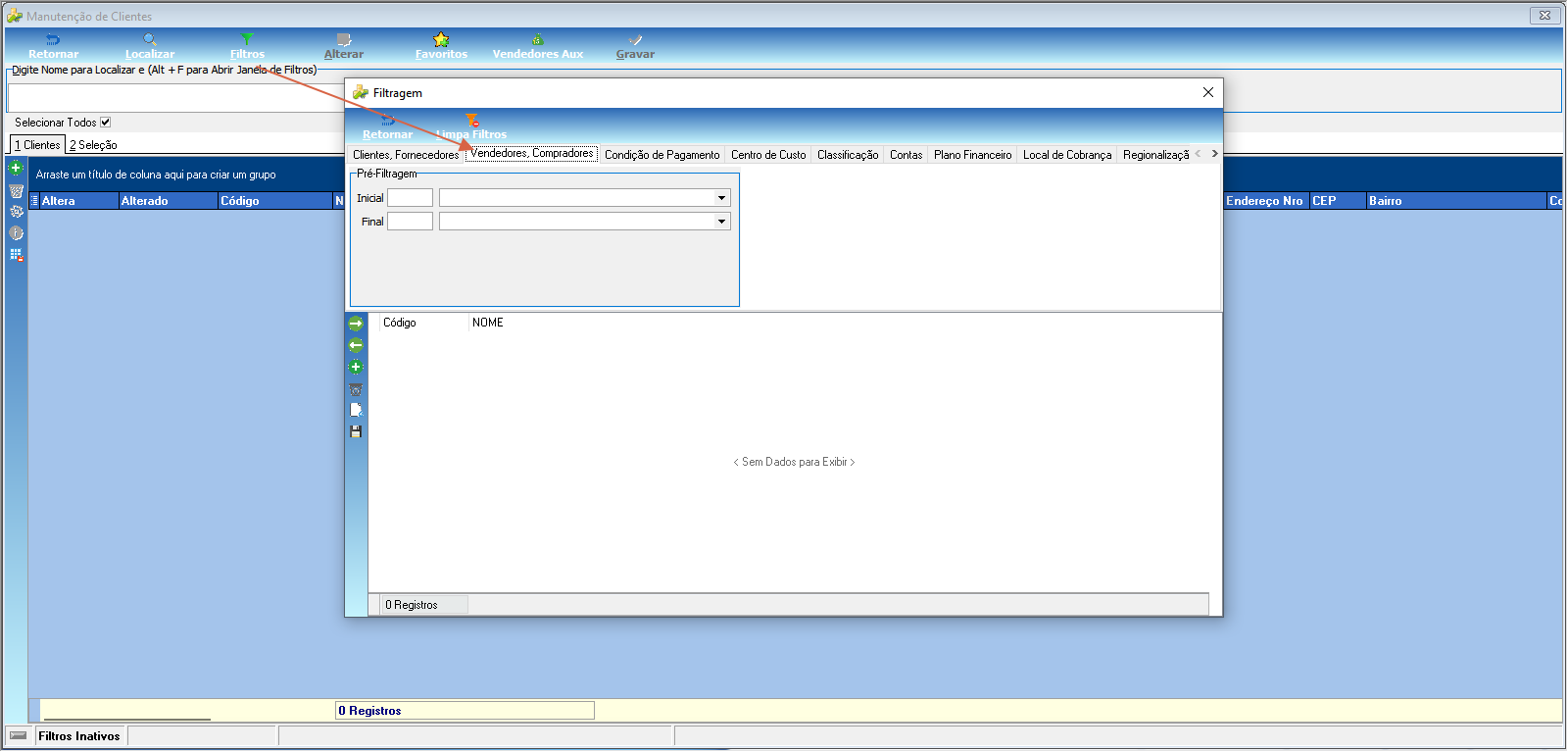Click the trash bin icon in main sidebar
Viewport: 1568px width, 752px height.
tap(16, 190)
